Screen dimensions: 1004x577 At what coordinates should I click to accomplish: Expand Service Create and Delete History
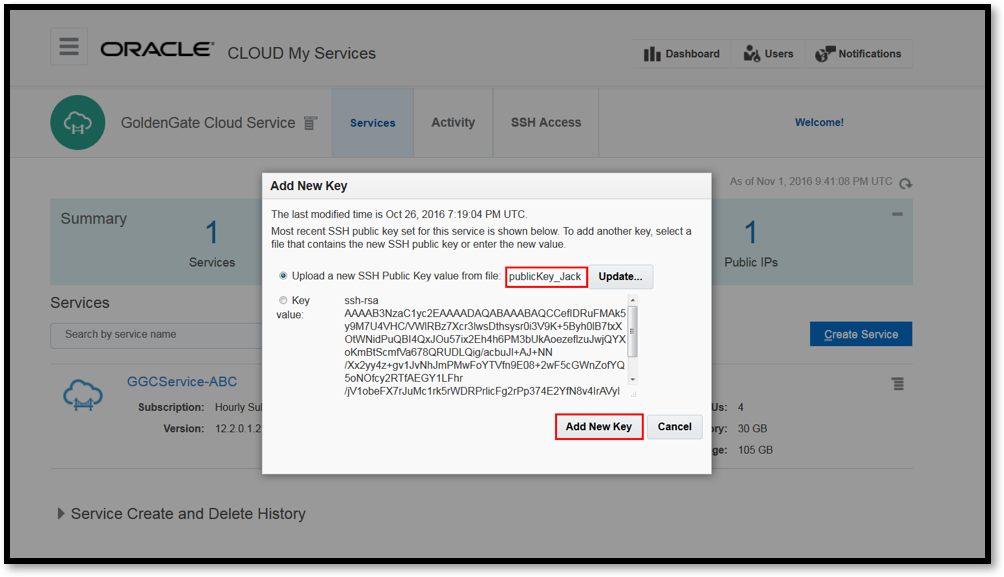(61, 514)
